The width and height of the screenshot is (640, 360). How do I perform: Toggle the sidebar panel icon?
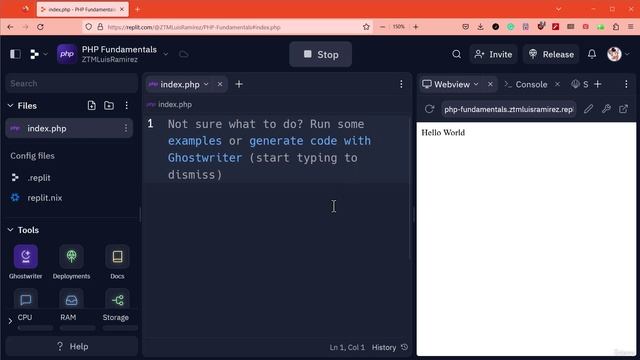[16, 54]
